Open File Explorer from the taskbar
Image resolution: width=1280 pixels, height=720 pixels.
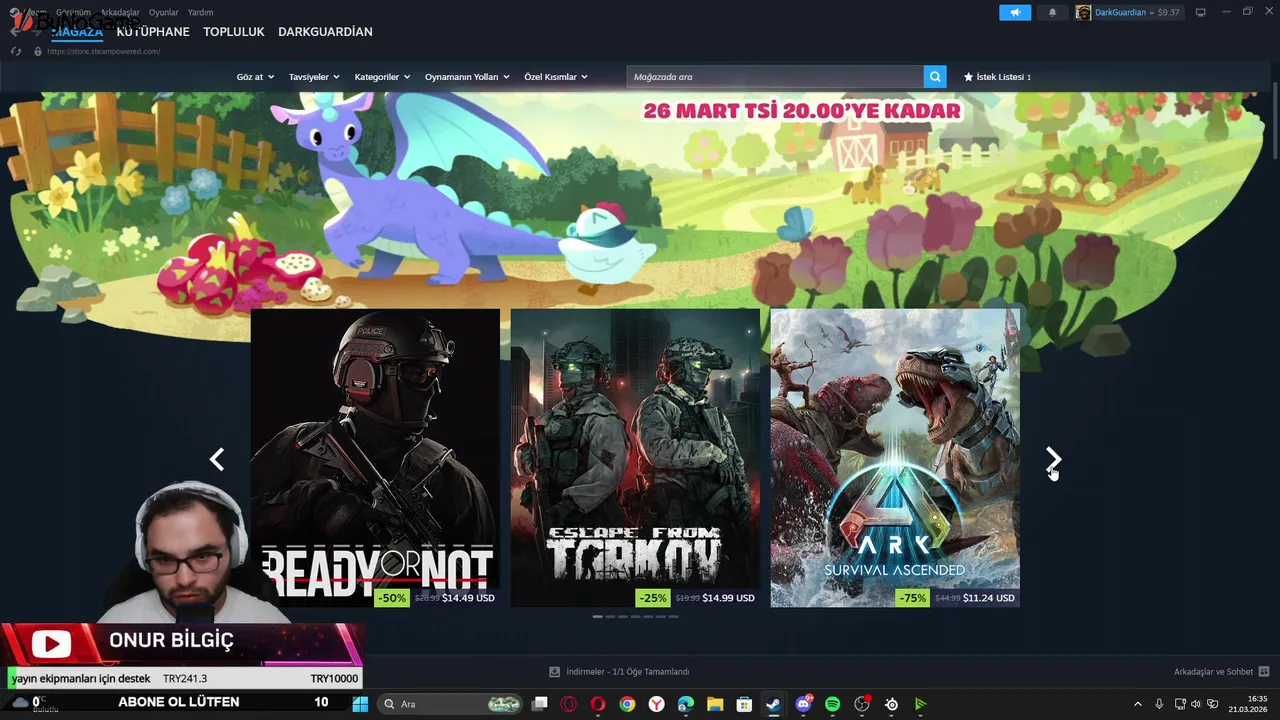715,704
